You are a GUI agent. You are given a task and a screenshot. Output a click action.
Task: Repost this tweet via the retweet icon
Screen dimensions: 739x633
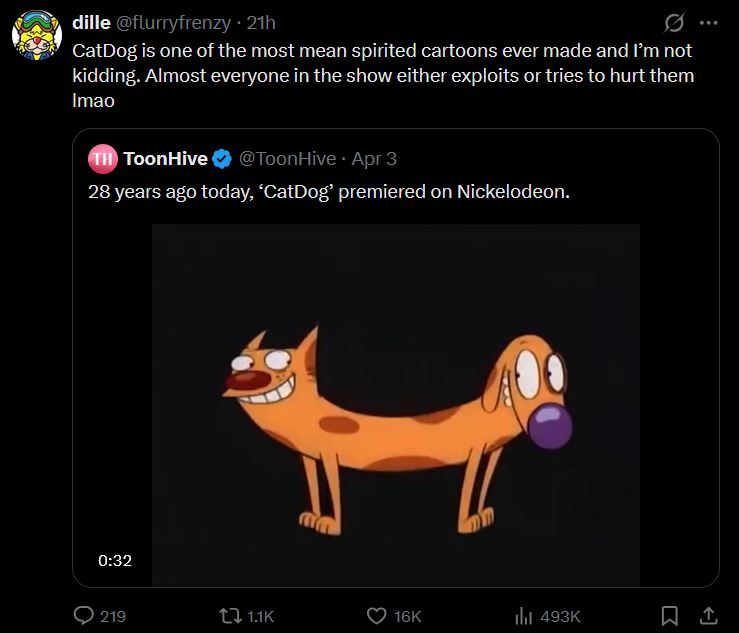click(230, 616)
